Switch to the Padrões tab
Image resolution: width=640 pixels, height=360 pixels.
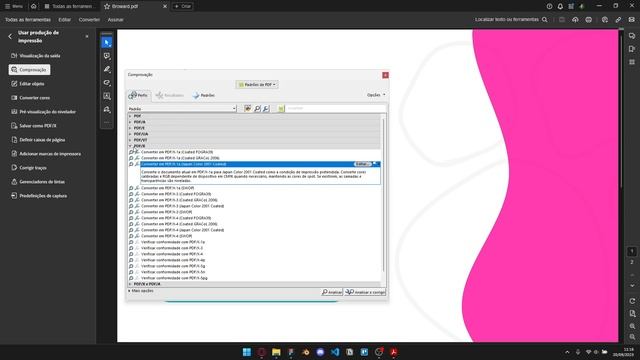click(204, 95)
